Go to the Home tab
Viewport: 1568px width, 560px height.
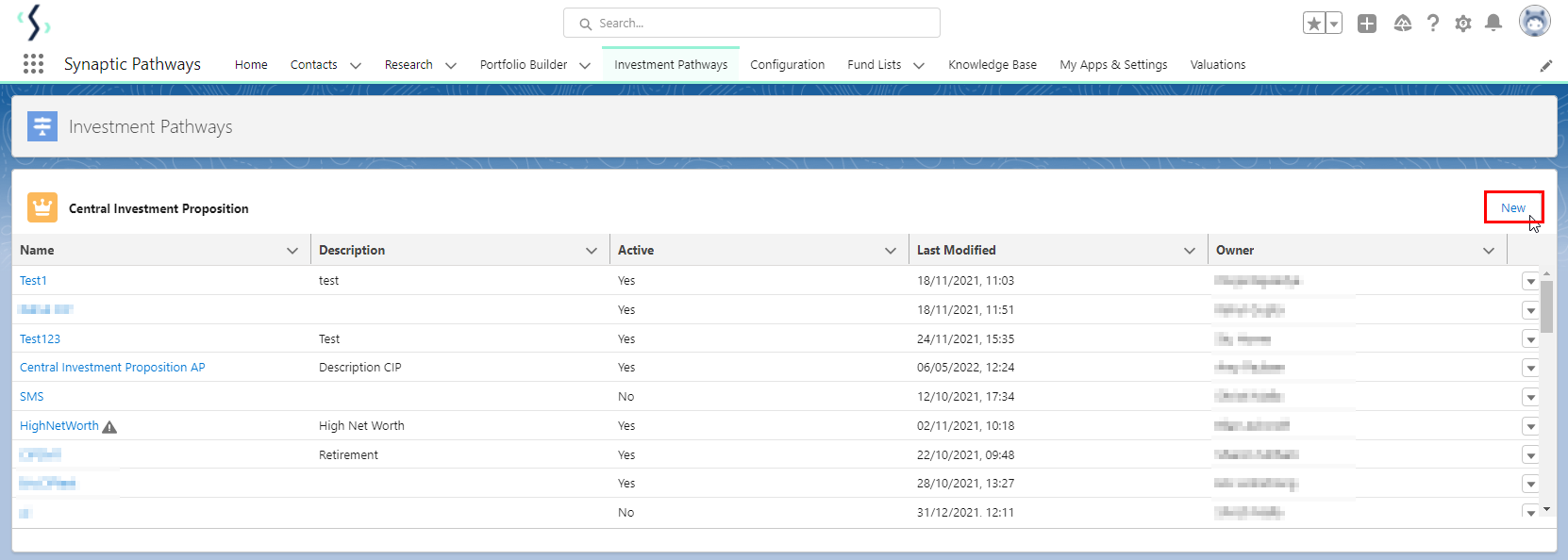(x=251, y=65)
